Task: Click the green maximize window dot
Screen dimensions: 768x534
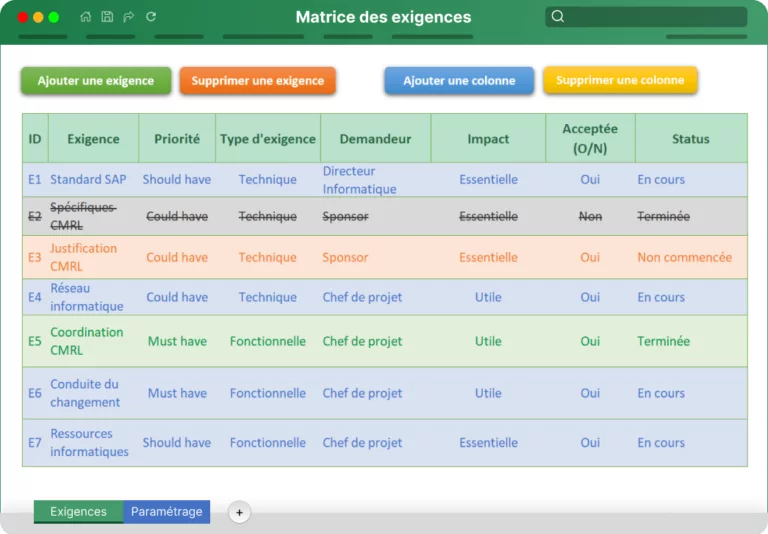Action: pos(54,18)
